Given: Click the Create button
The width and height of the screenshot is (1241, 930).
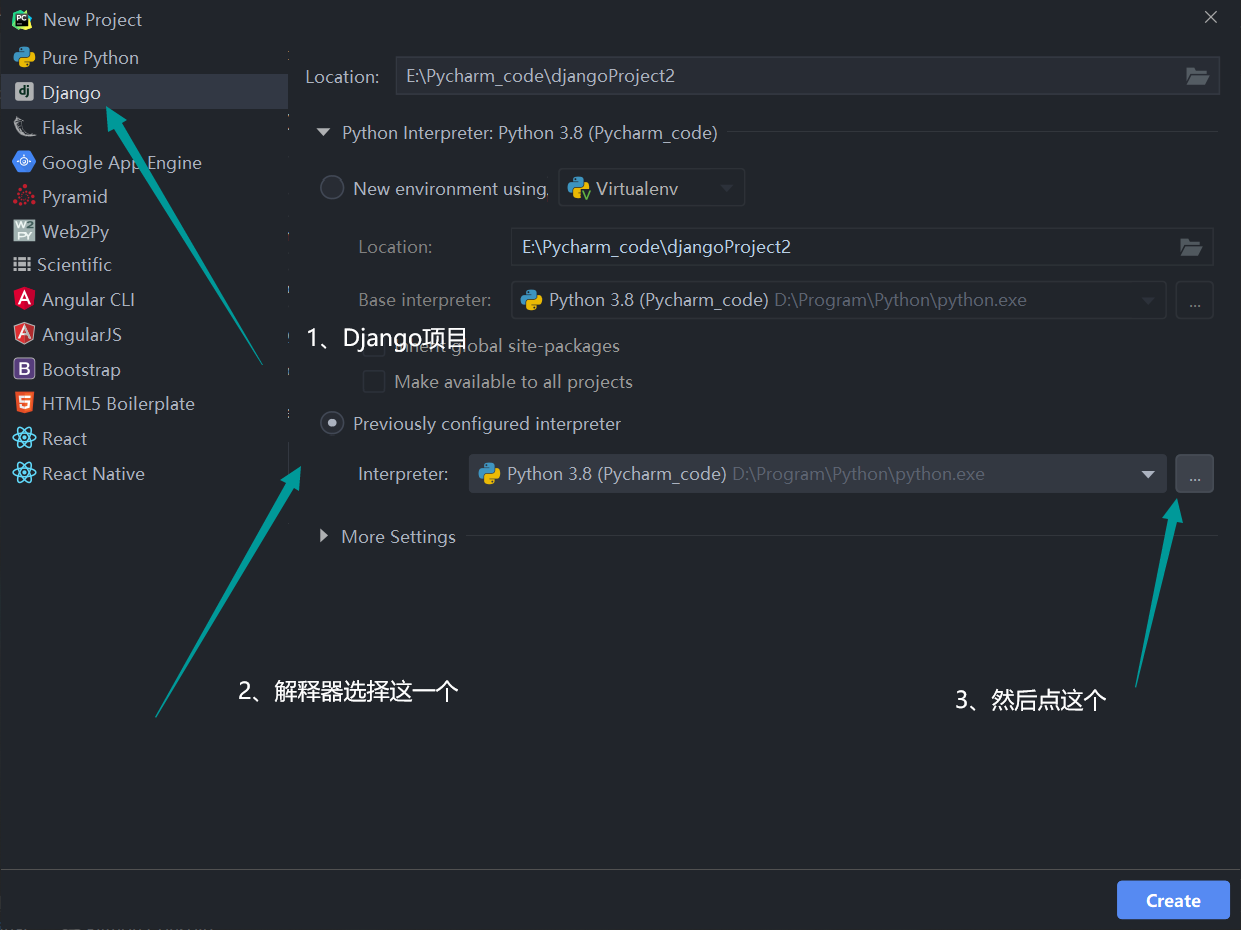Looking at the screenshot, I should (x=1173, y=900).
